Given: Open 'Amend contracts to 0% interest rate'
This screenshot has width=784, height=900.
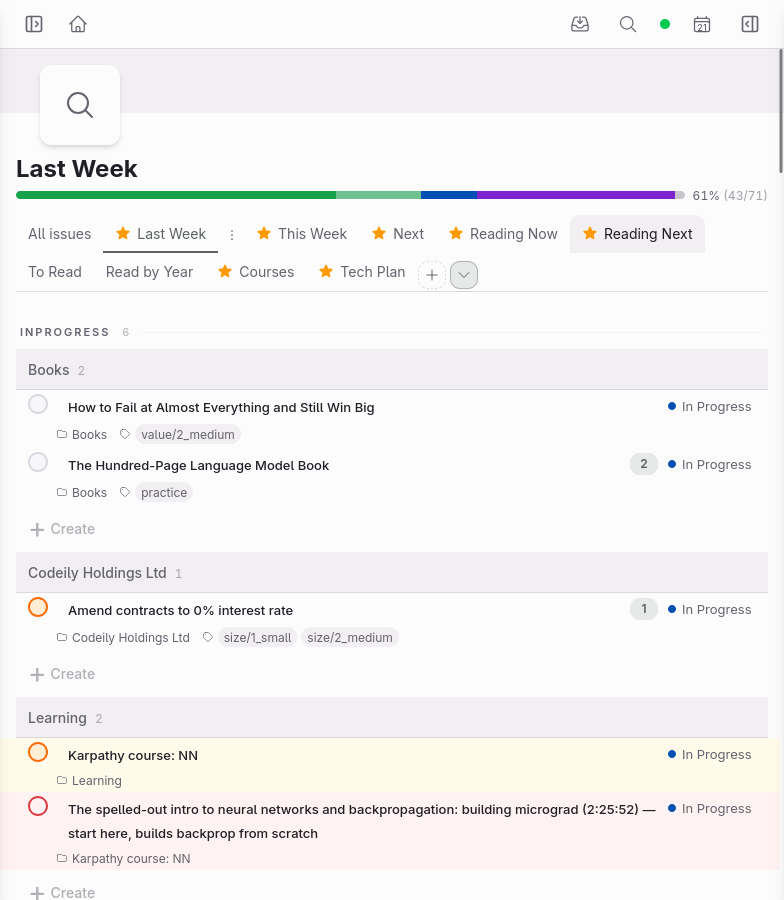Looking at the screenshot, I should tap(180, 611).
